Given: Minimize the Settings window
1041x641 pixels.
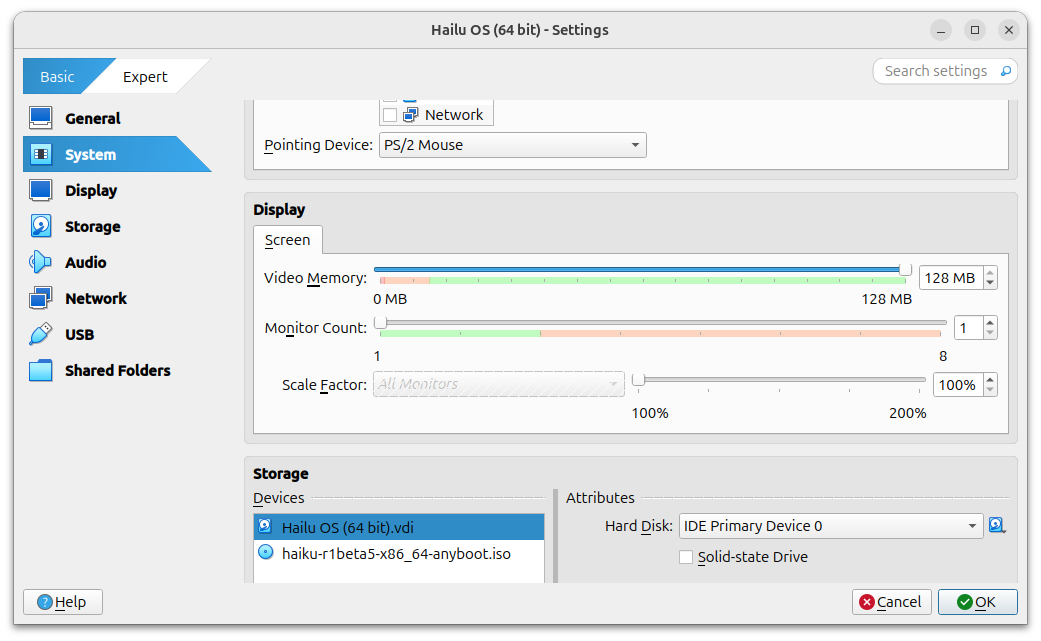Looking at the screenshot, I should click(x=941, y=31).
